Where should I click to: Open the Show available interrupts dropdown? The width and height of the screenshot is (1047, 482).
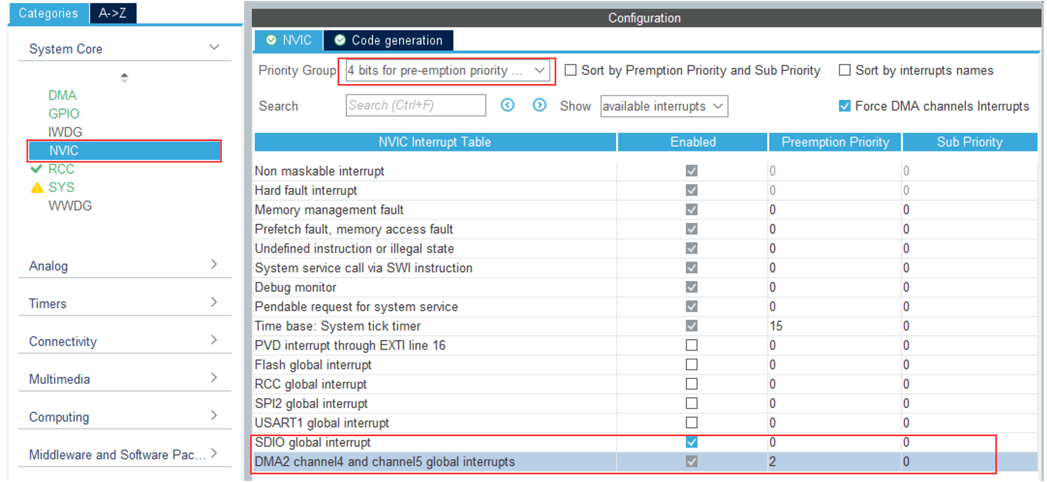tap(664, 106)
